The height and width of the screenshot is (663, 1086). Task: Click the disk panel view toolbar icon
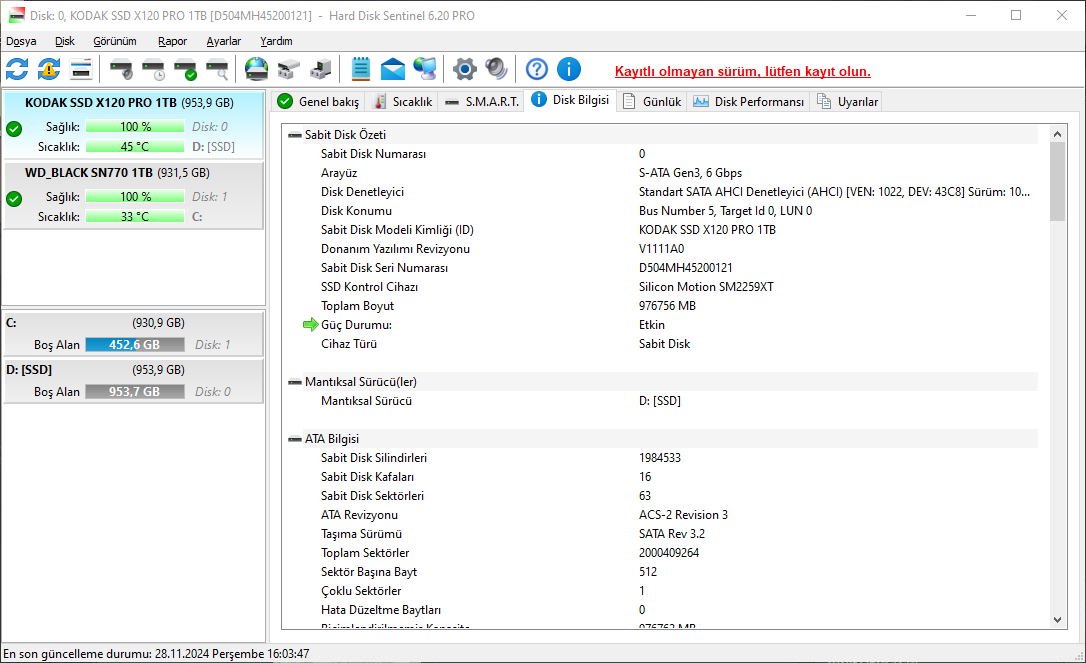coord(81,69)
